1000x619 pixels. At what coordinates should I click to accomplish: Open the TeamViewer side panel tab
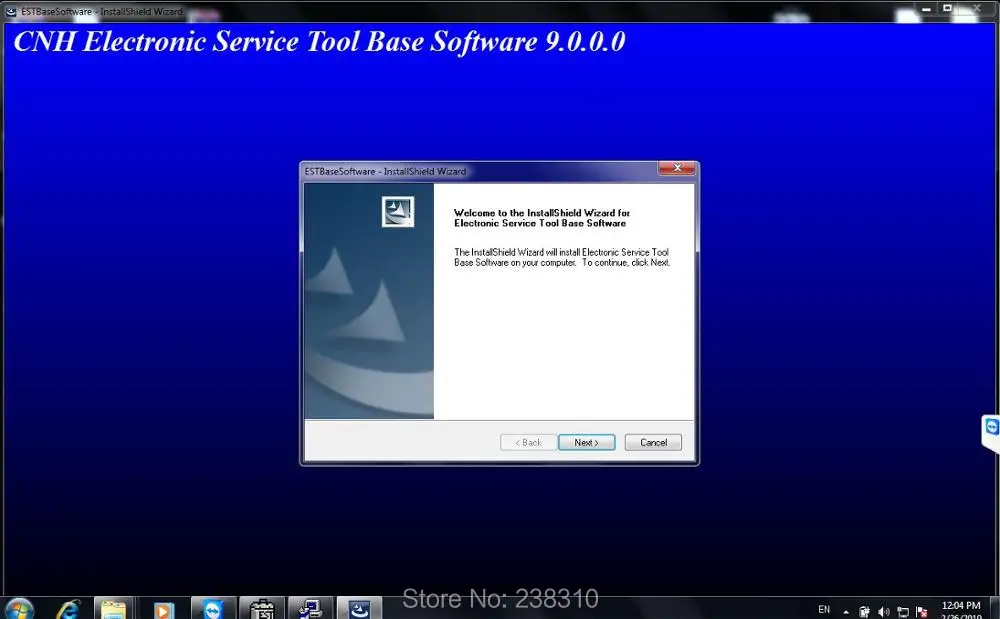coord(991,432)
